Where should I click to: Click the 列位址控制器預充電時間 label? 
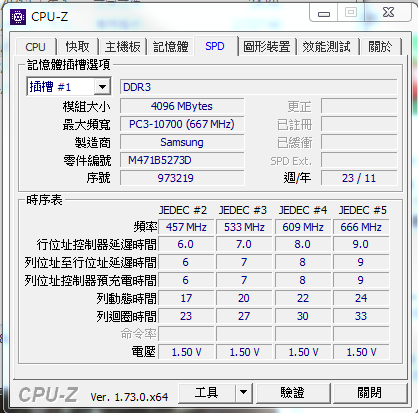click(90, 281)
